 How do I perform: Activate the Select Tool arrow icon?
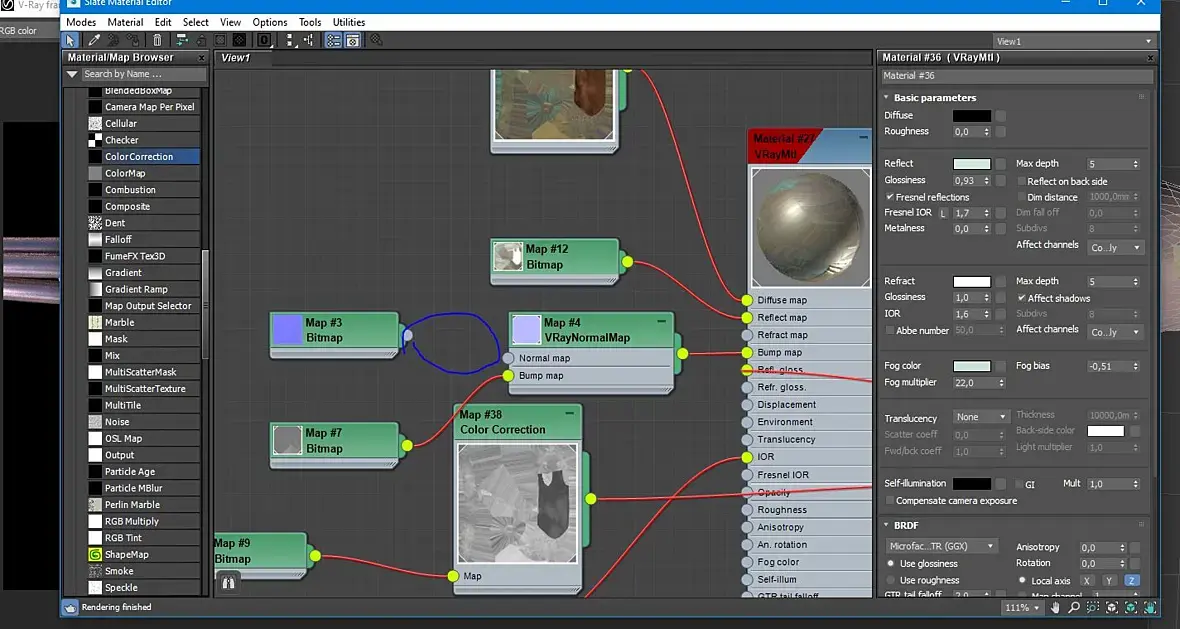(x=71, y=41)
